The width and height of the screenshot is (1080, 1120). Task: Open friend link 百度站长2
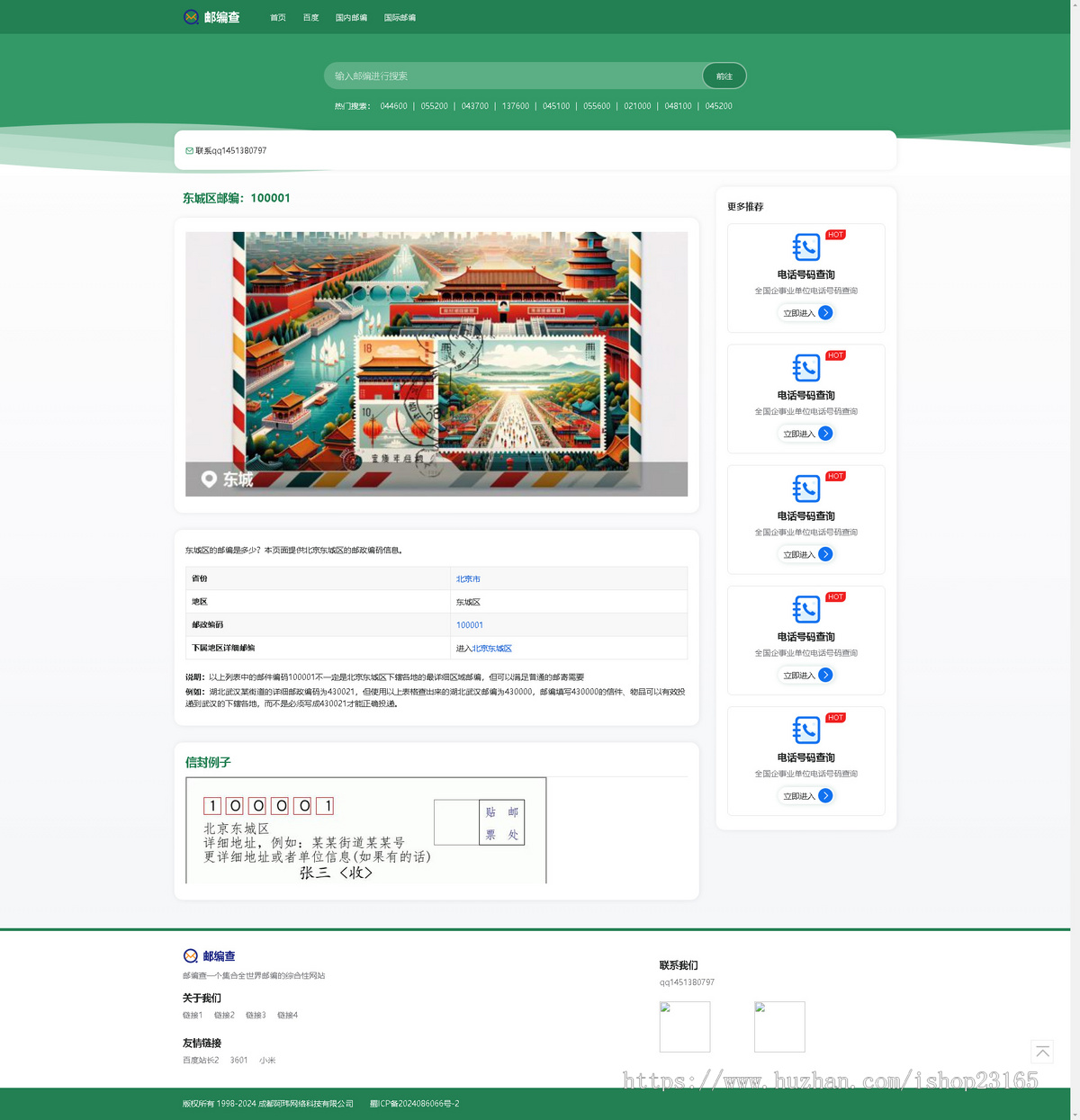[201, 1061]
